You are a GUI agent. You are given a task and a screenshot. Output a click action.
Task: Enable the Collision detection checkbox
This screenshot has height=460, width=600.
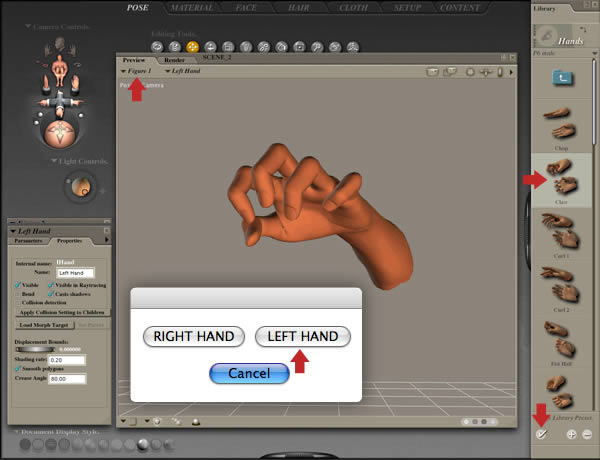tap(18, 303)
